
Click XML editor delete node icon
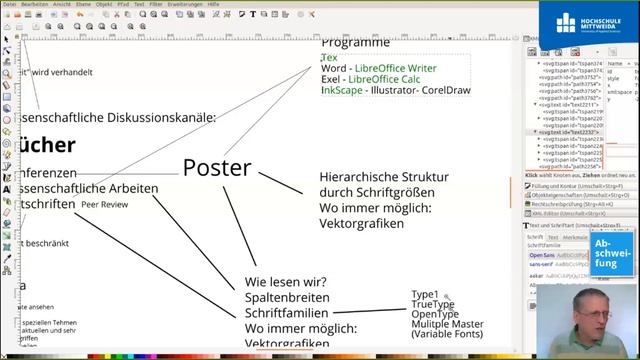click(x=575, y=52)
